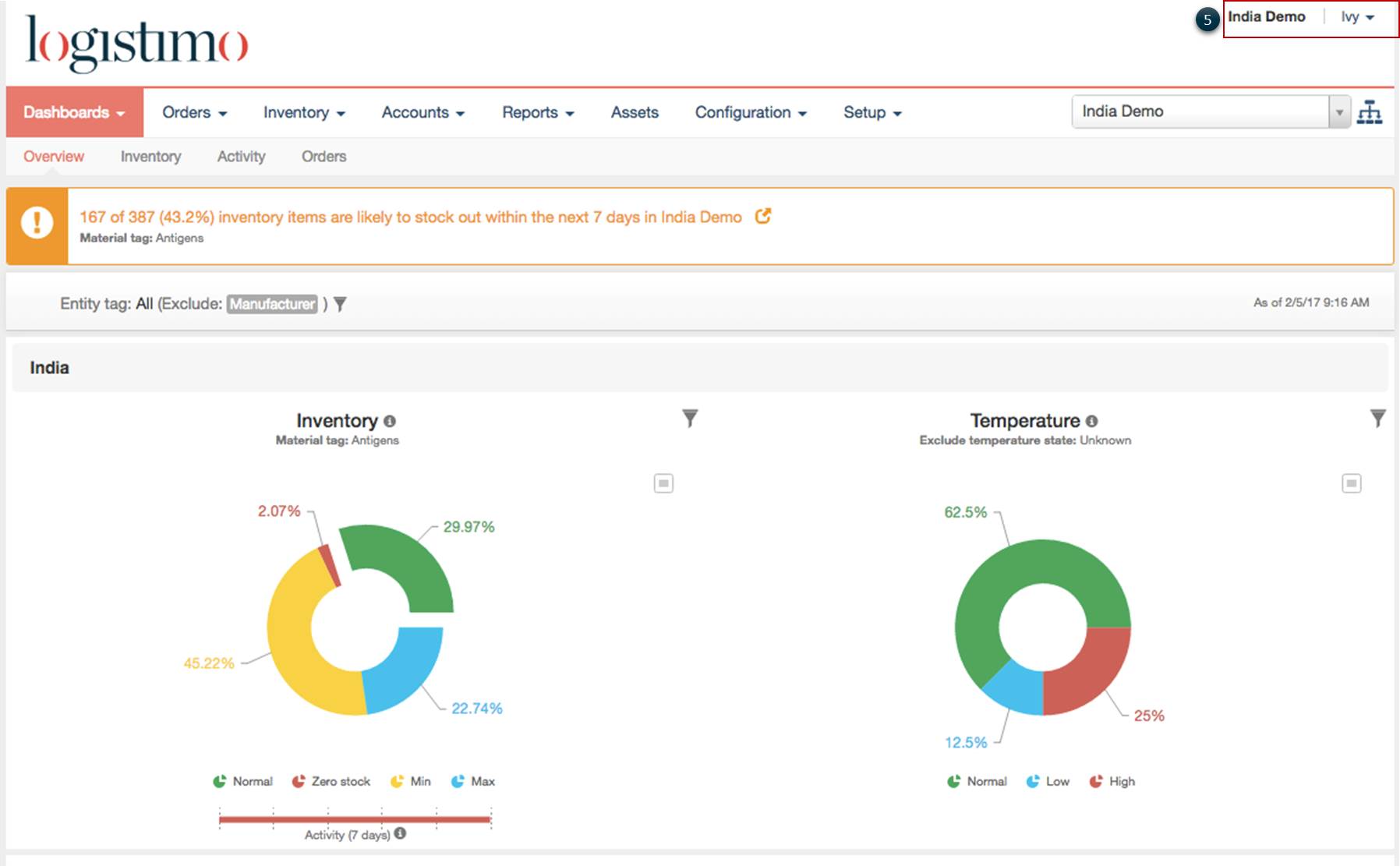Screen dimensions: 1400x866
Task: Open the Temperature chart filter funnel
Action: [x=1378, y=419]
